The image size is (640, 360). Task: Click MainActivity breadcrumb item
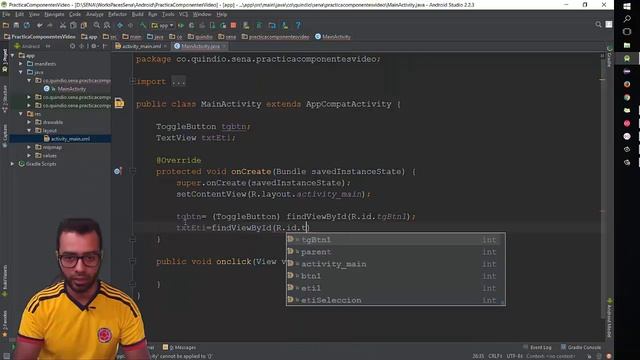pos(333,37)
